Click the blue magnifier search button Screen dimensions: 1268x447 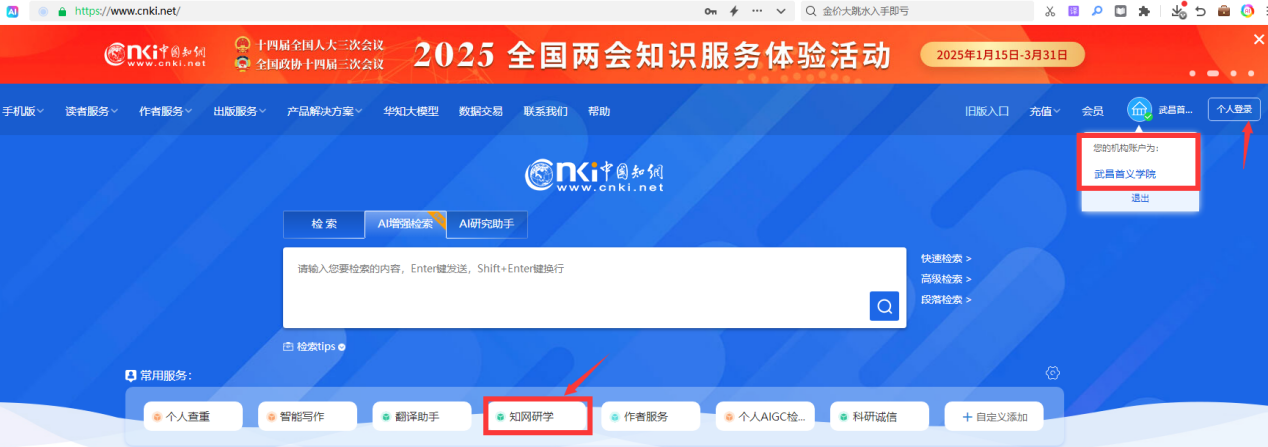(x=884, y=306)
